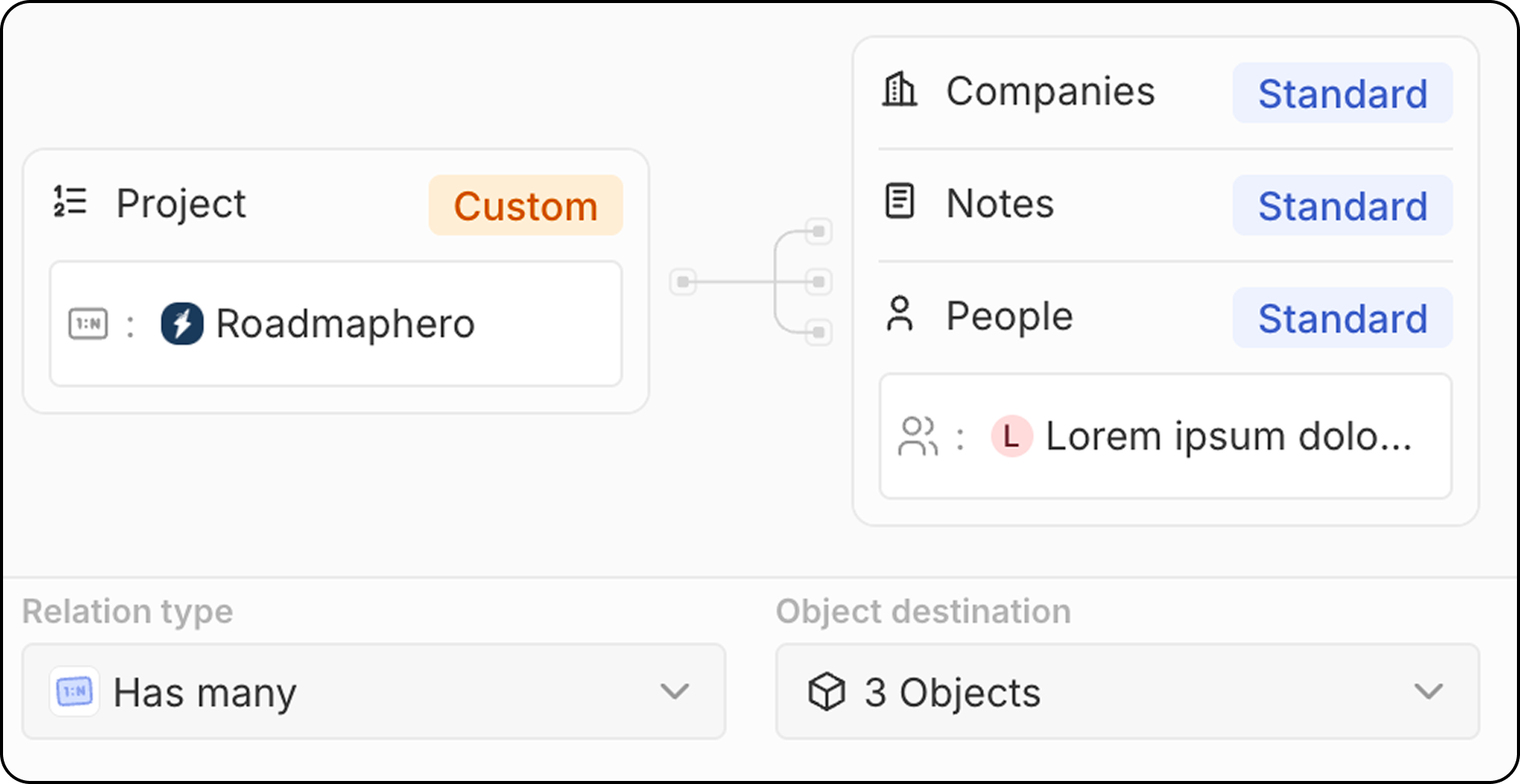Open the 3 Objects destination dropdown
This screenshot has height=784, width=1520.
(1127, 691)
